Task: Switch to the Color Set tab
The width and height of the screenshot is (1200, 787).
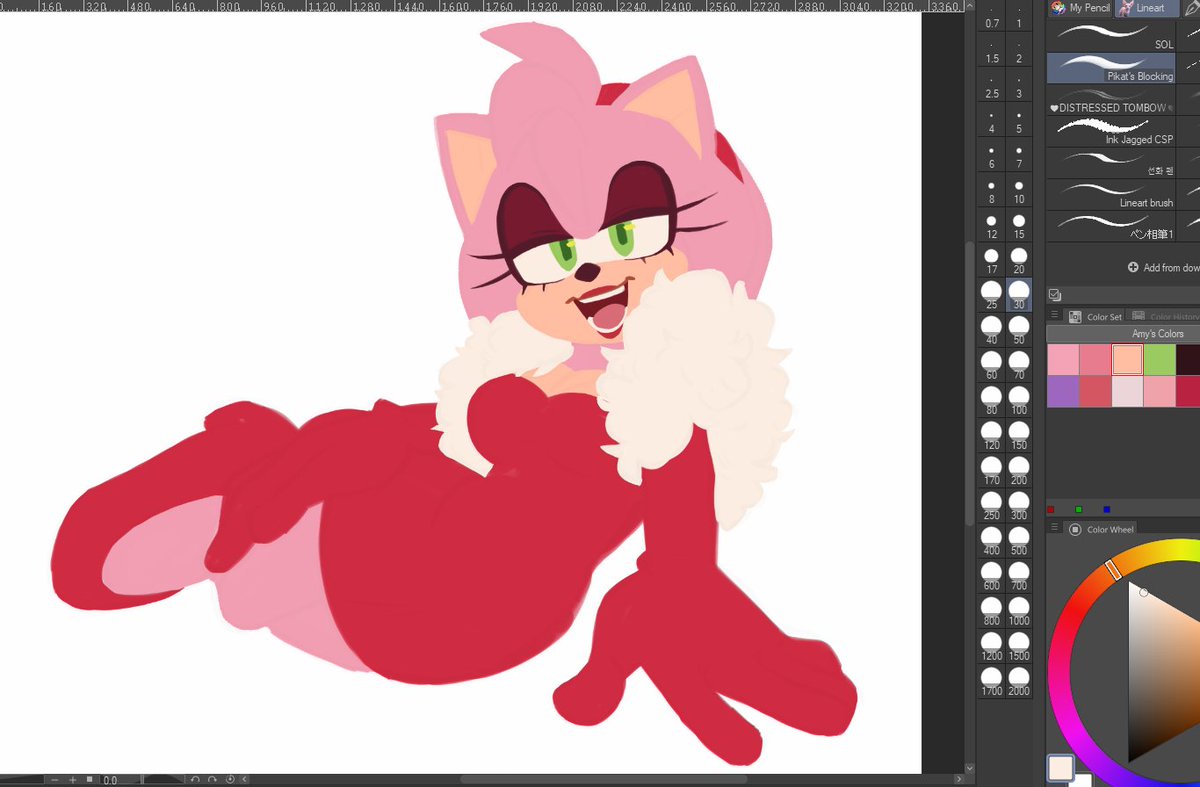Action: pyautogui.click(x=1096, y=317)
